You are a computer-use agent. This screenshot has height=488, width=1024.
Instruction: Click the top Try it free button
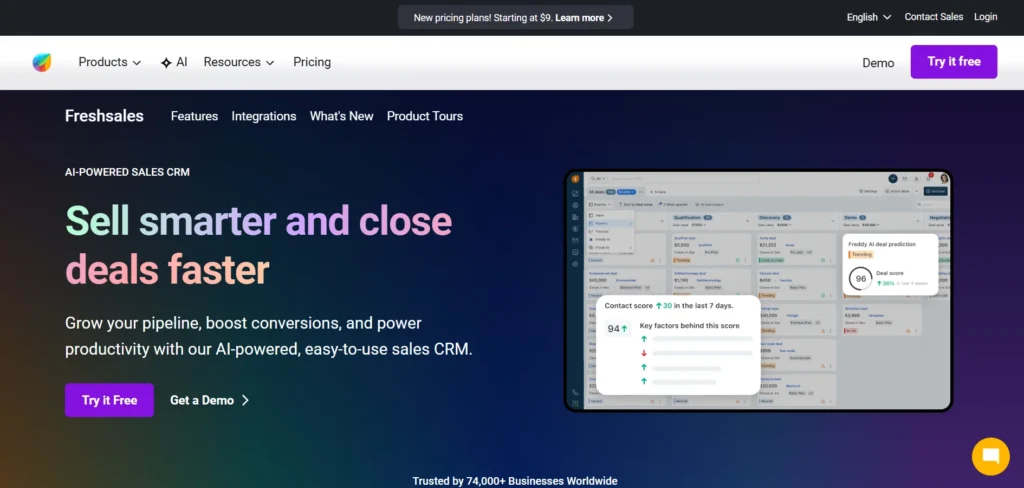click(953, 61)
